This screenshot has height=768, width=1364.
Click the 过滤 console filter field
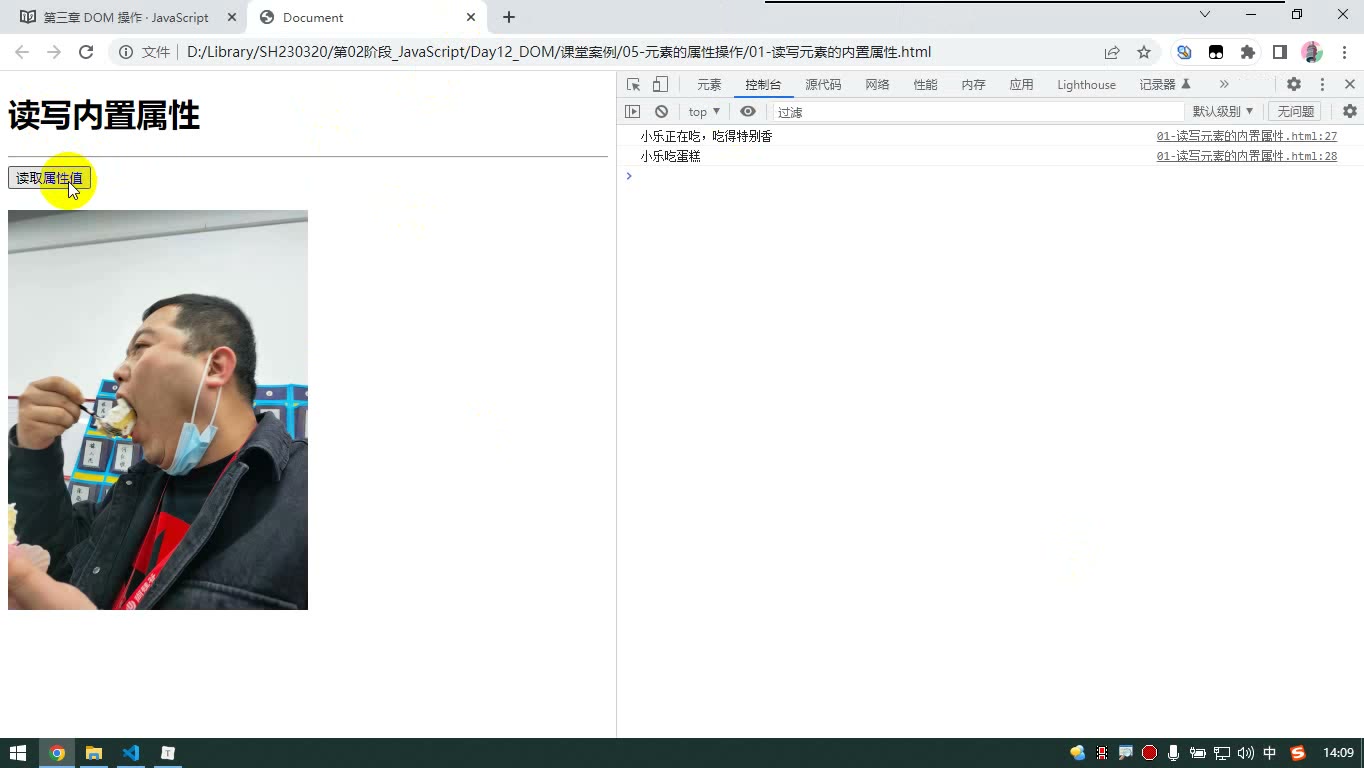click(x=978, y=112)
